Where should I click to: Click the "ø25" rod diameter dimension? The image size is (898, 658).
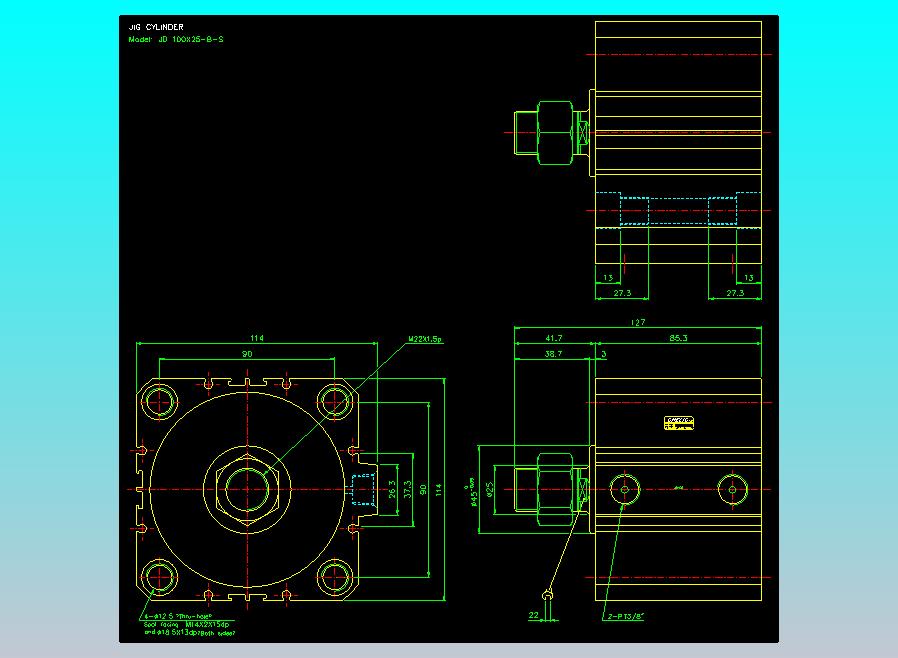(490, 489)
